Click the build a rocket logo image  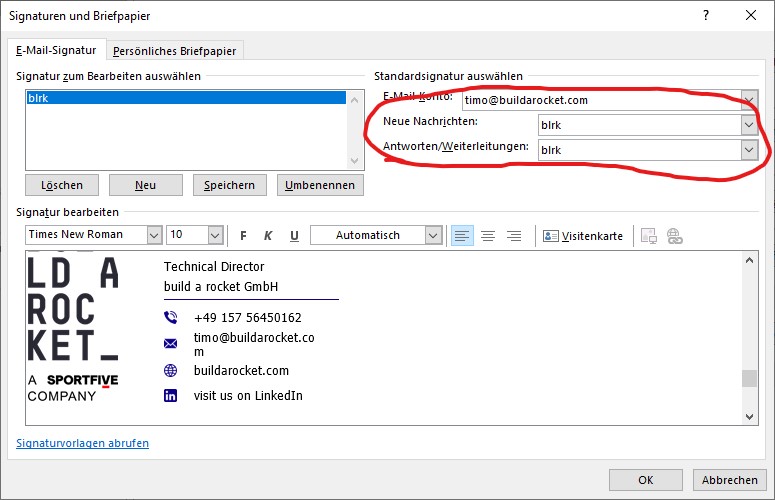(73, 309)
